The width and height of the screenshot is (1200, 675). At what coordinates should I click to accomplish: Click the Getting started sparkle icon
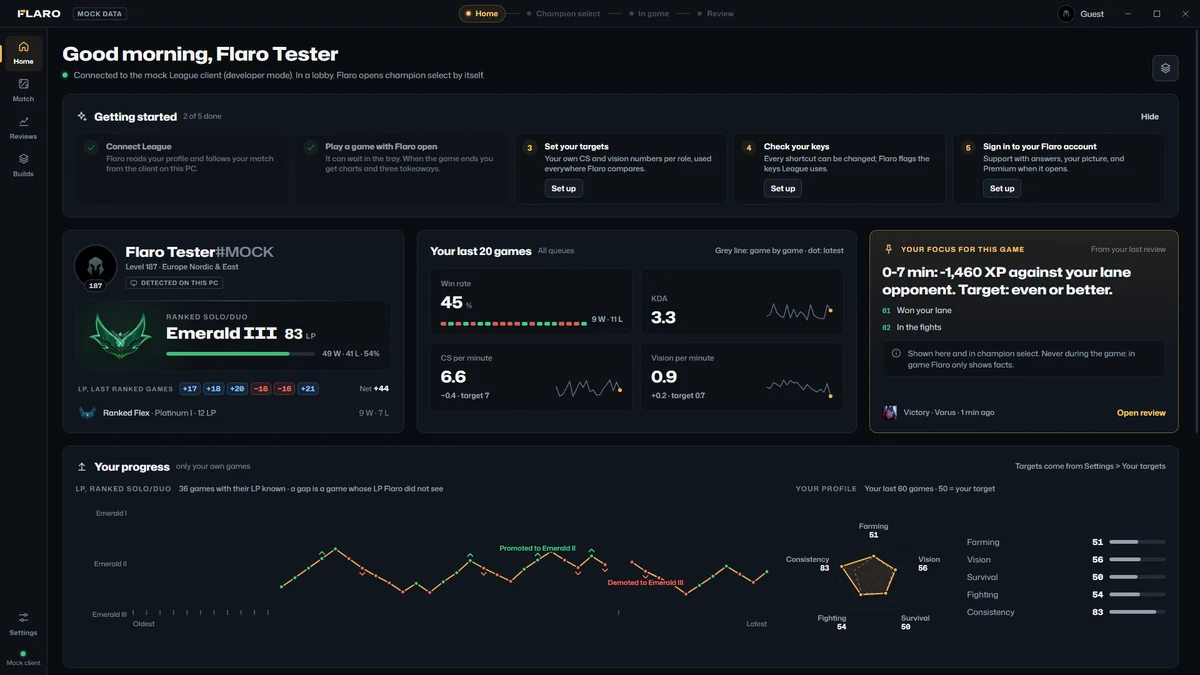click(x=82, y=117)
